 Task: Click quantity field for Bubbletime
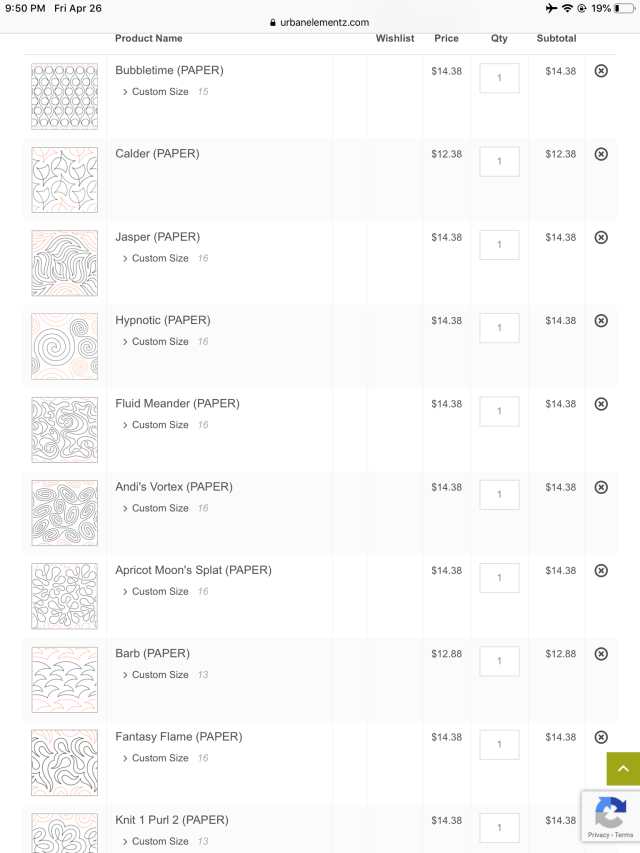499,78
